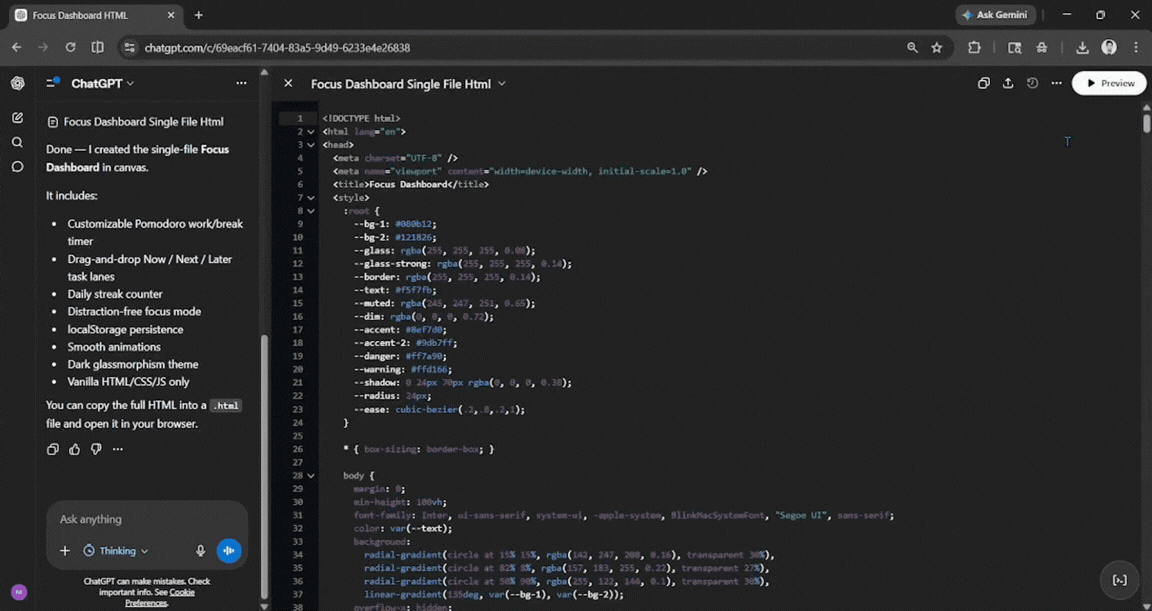Expand the Thinking mode selector
Image resolution: width=1152 pixels, height=611 pixels.
pyautogui.click(x=116, y=550)
